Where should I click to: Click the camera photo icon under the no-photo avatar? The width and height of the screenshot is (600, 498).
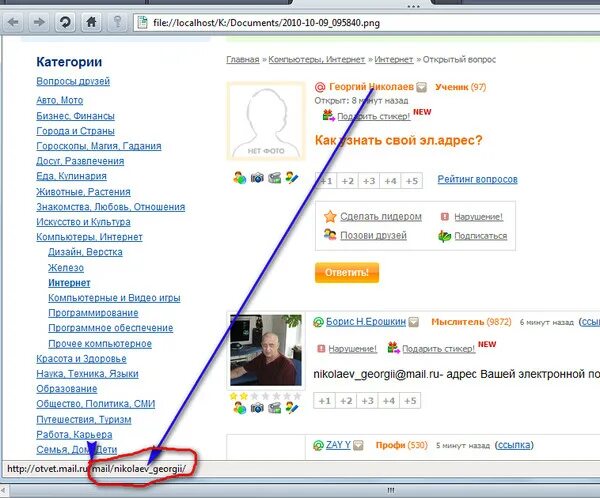coord(257,178)
